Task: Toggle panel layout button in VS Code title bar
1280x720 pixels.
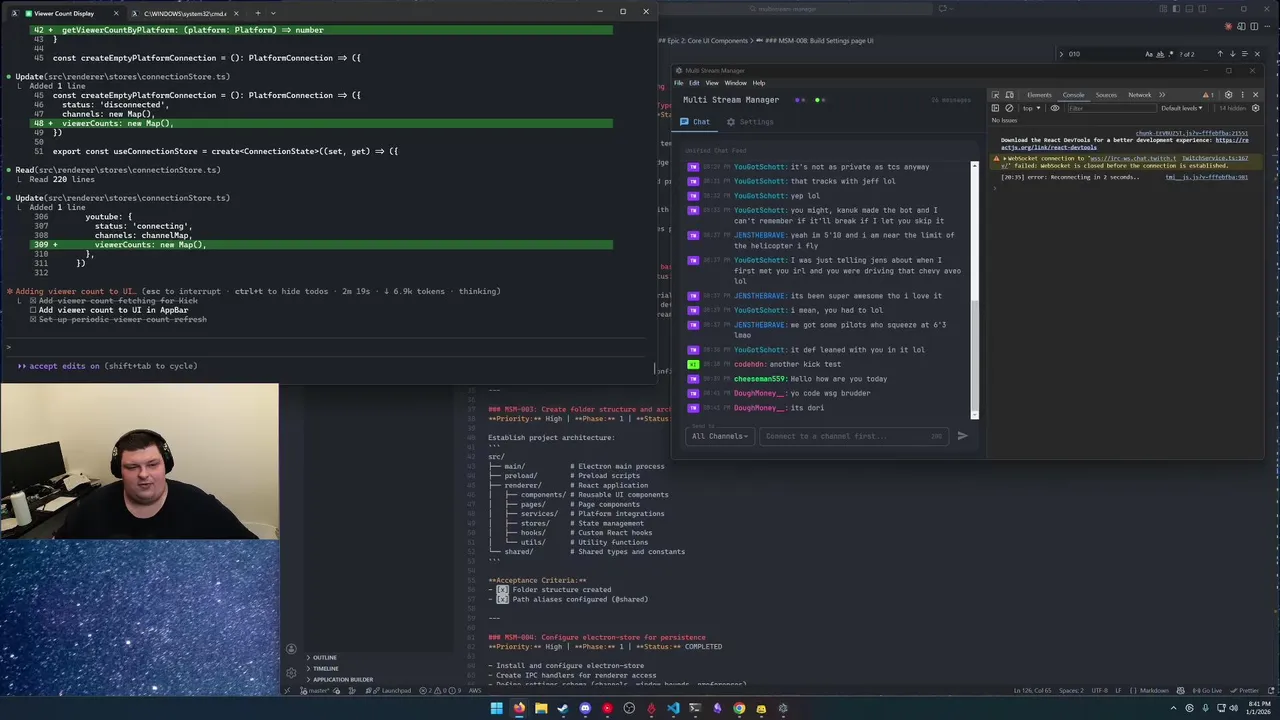Action: 1189,9
